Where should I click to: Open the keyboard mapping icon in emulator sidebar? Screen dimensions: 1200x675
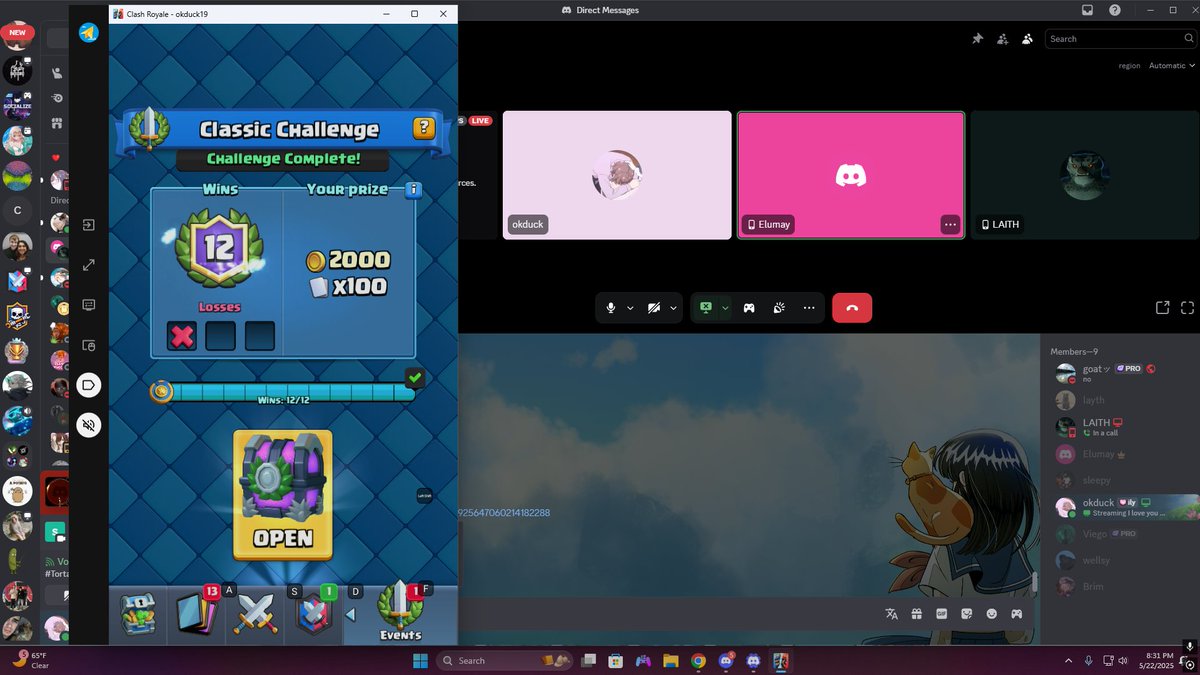coord(89,304)
